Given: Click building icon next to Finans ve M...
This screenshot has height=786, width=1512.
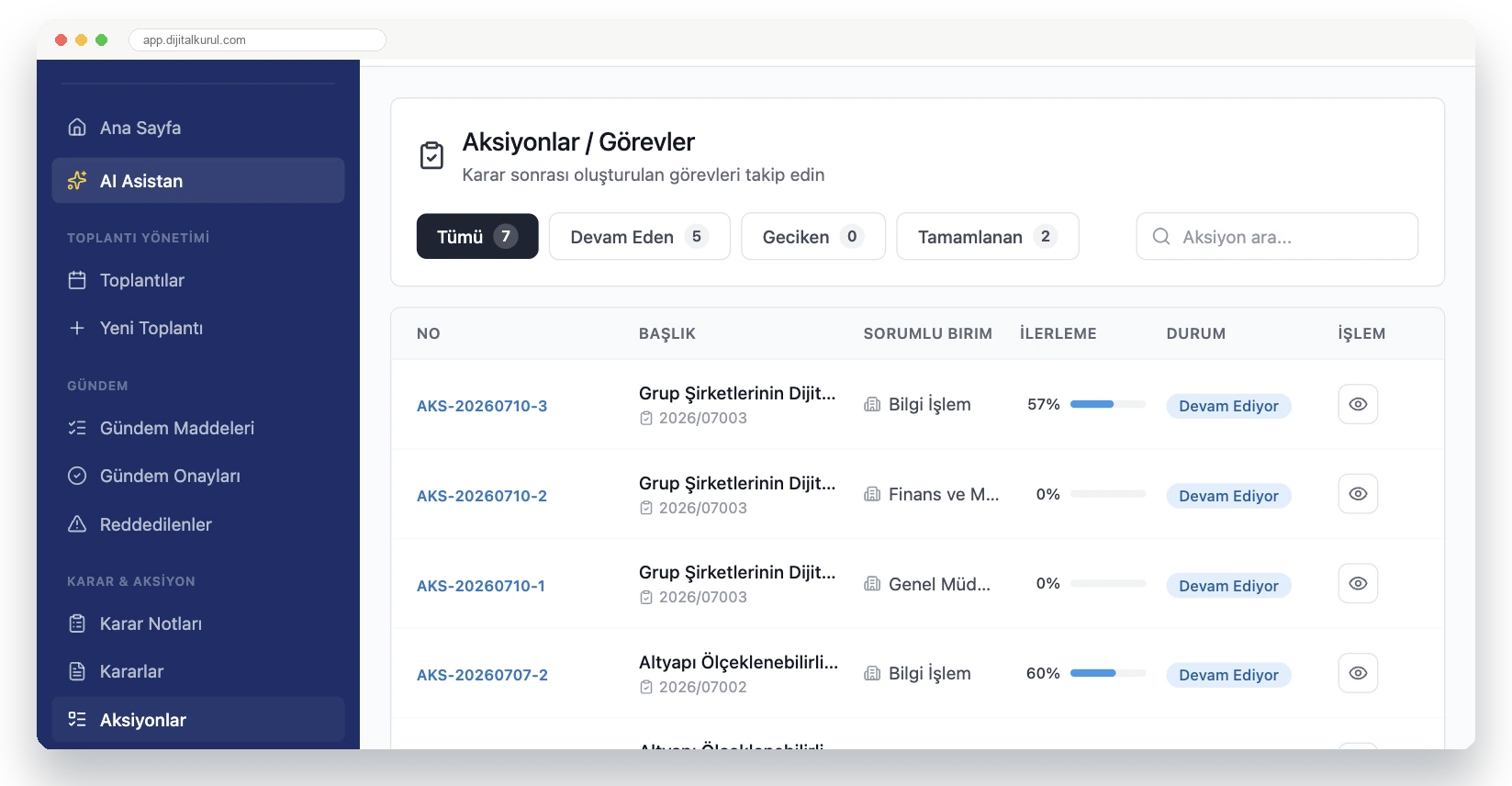Looking at the screenshot, I should click(x=872, y=495).
